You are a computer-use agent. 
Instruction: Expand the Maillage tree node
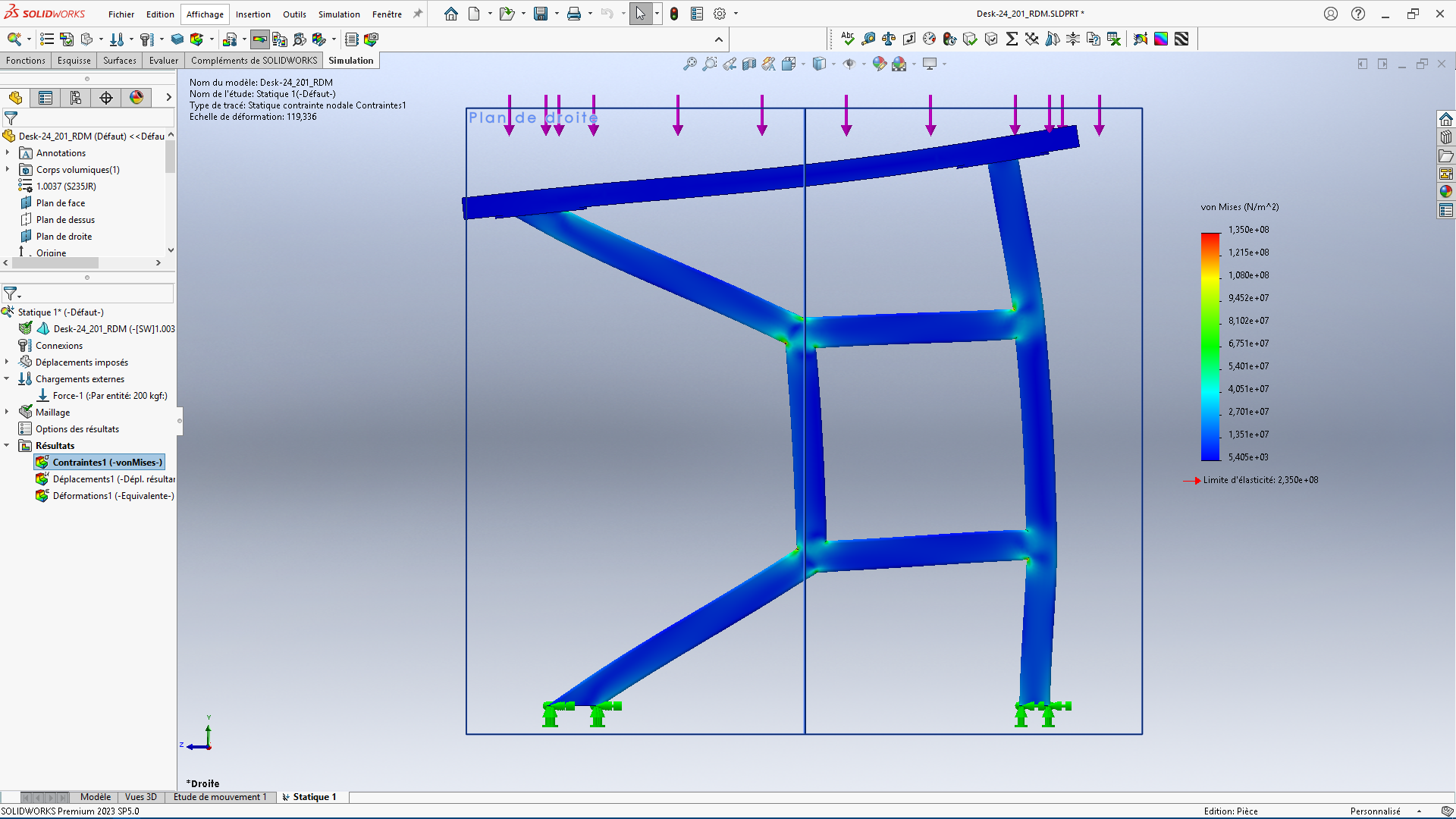(8, 412)
